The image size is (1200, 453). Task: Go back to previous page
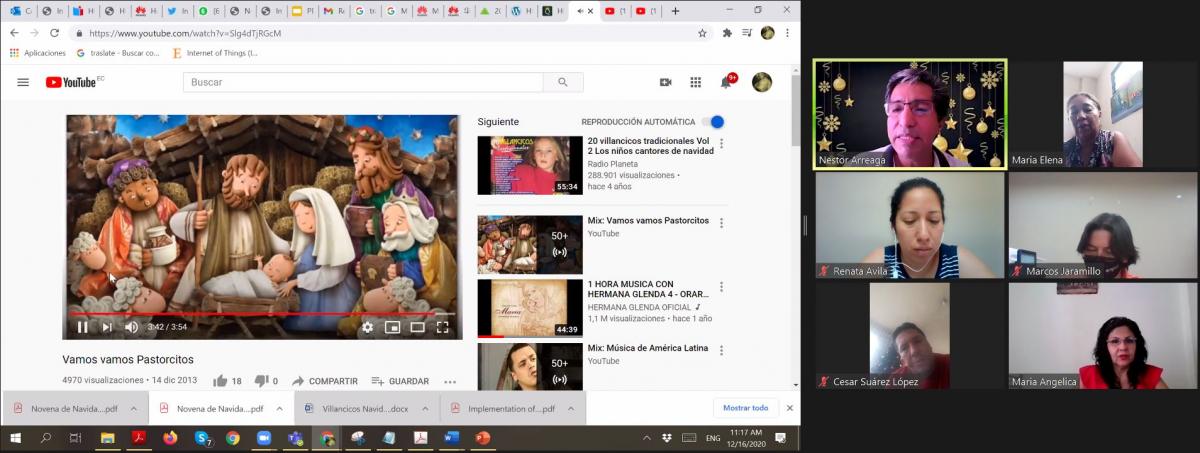(x=14, y=33)
